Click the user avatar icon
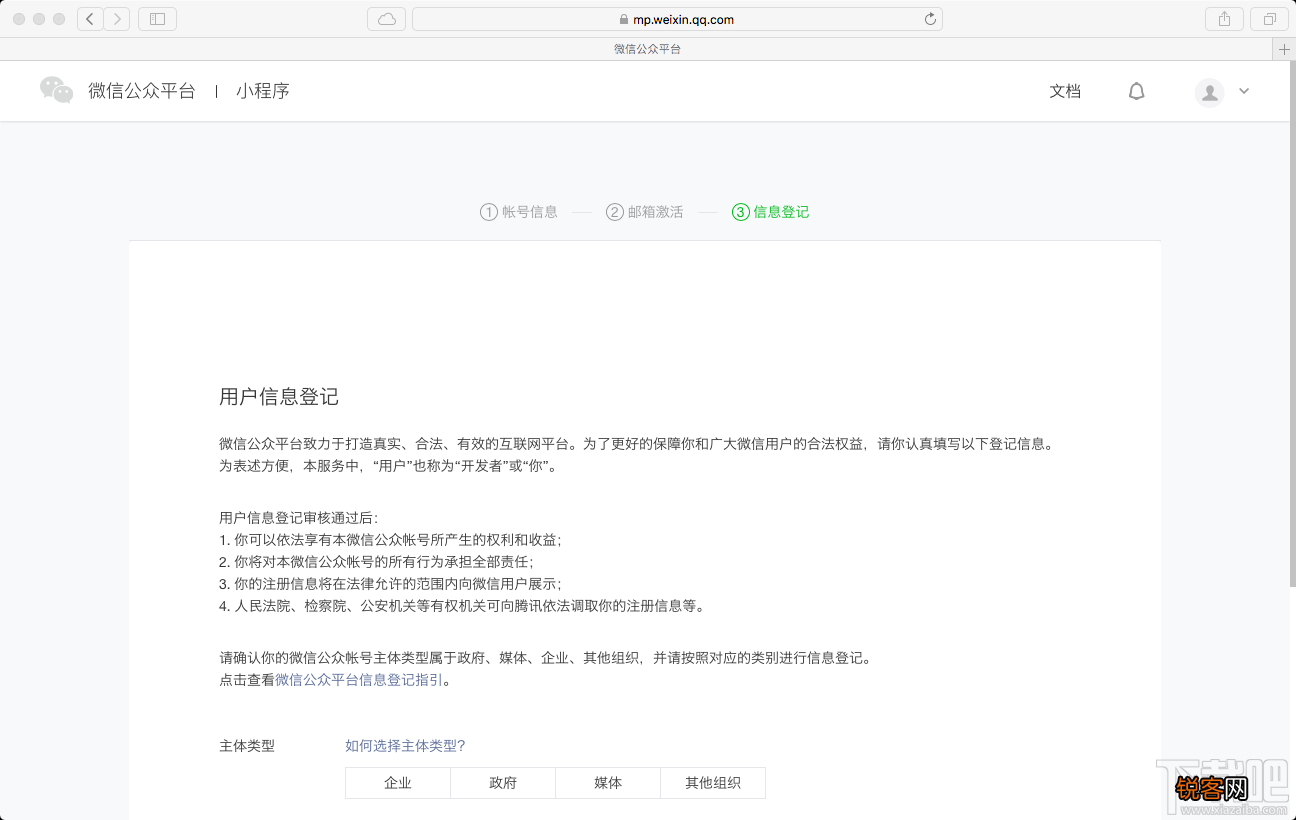Image resolution: width=1296 pixels, height=820 pixels. coord(1210,92)
